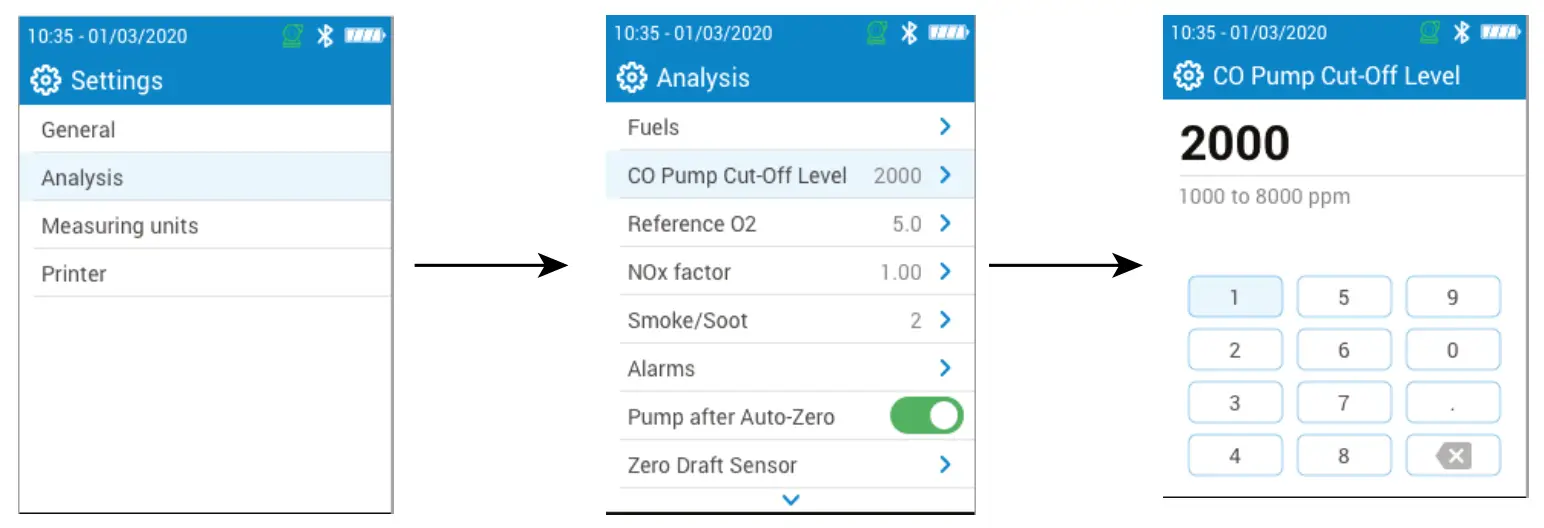This screenshot has width=1544, height=528.
Task: Click Bluetooth icon in Settings screen status bar
Action: pos(324,37)
